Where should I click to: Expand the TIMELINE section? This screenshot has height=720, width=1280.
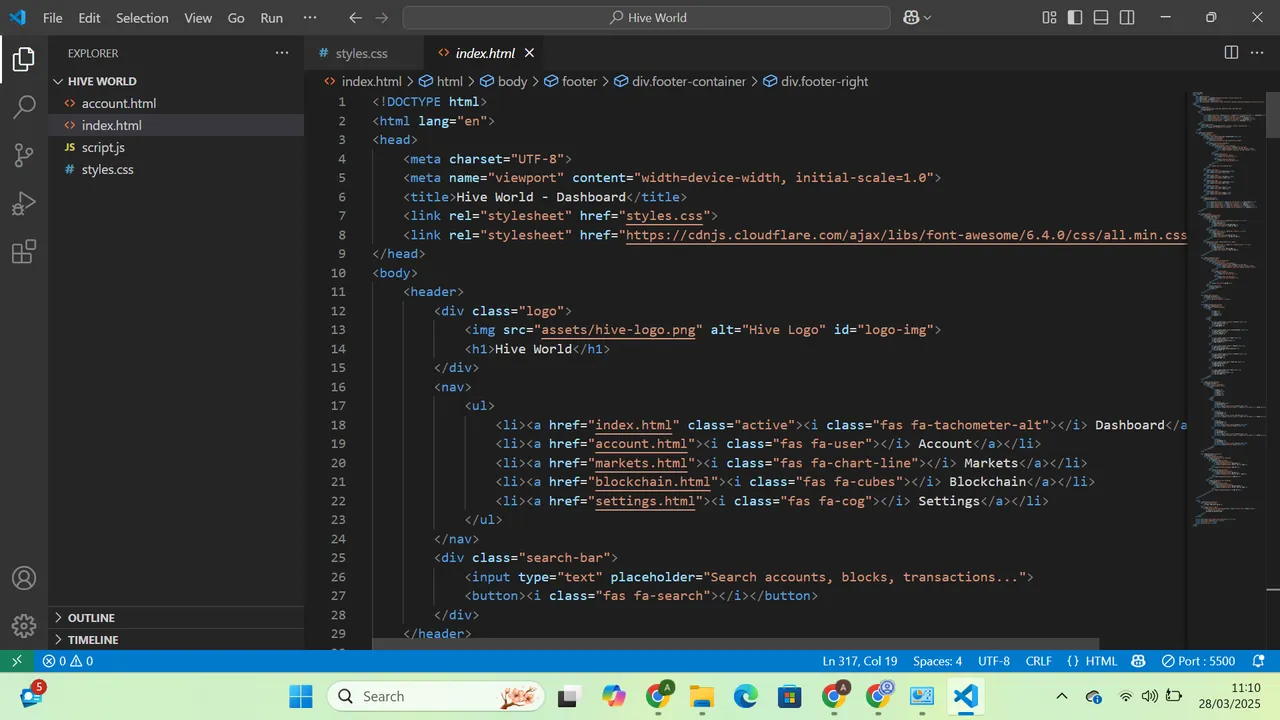(176, 639)
